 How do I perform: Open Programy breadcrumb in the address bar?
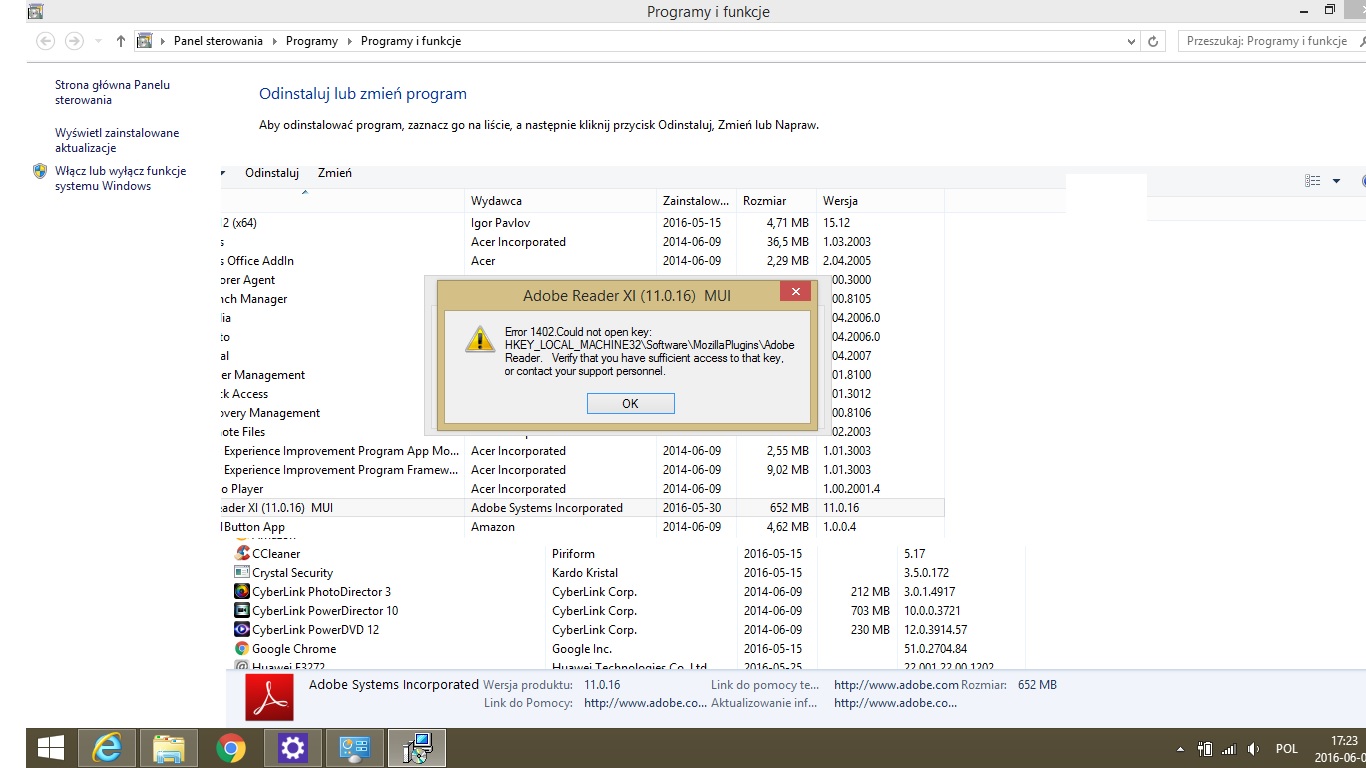(x=312, y=41)
